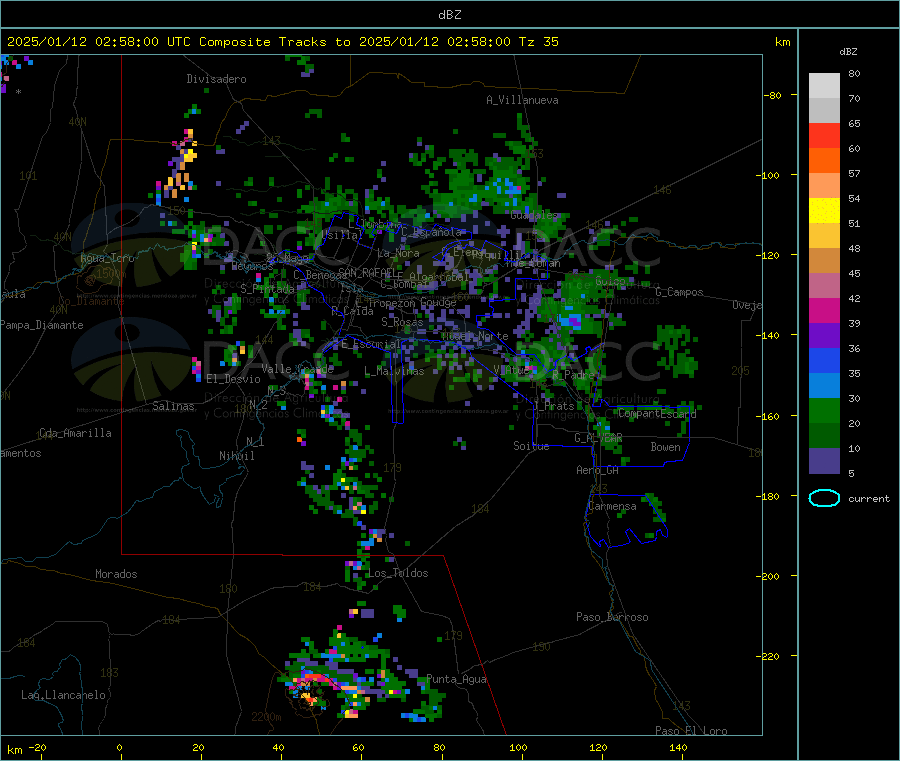
Task: Click the 140 km horizontal axis tick
Action: click(x=678, y=747)
